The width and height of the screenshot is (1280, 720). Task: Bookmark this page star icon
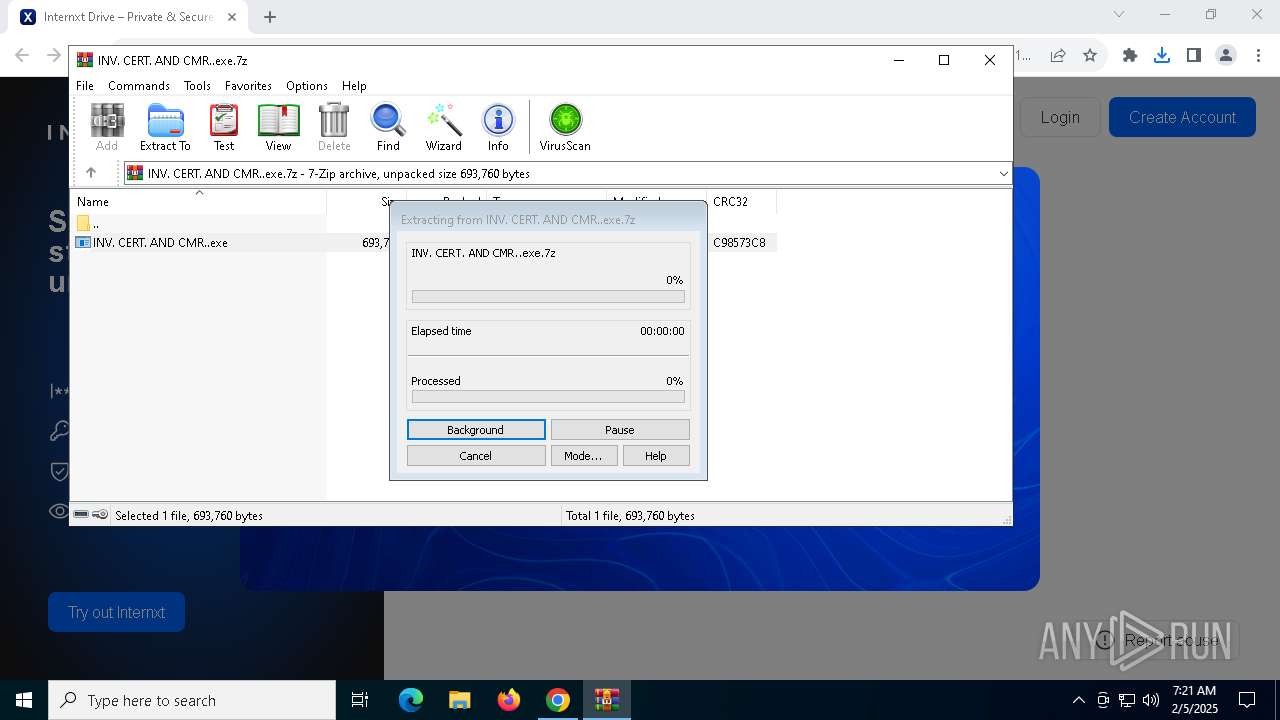pos(1090,55)
